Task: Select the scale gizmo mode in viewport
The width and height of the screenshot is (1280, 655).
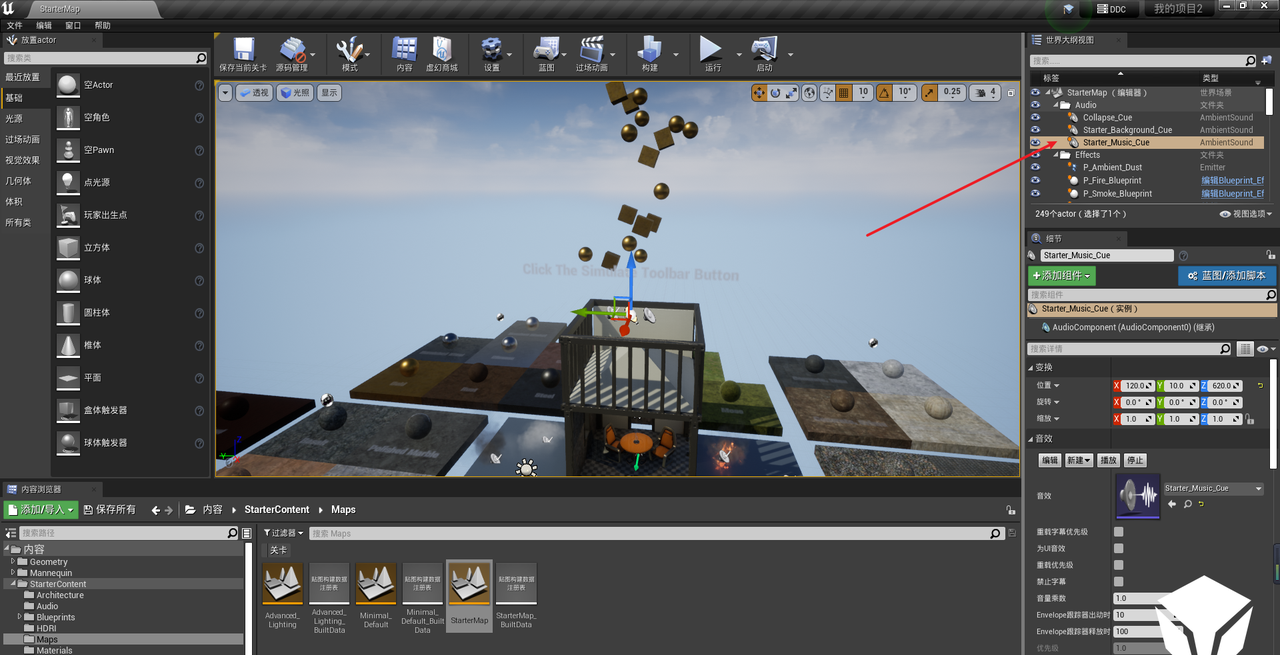Action: click(x=791, y=92)
